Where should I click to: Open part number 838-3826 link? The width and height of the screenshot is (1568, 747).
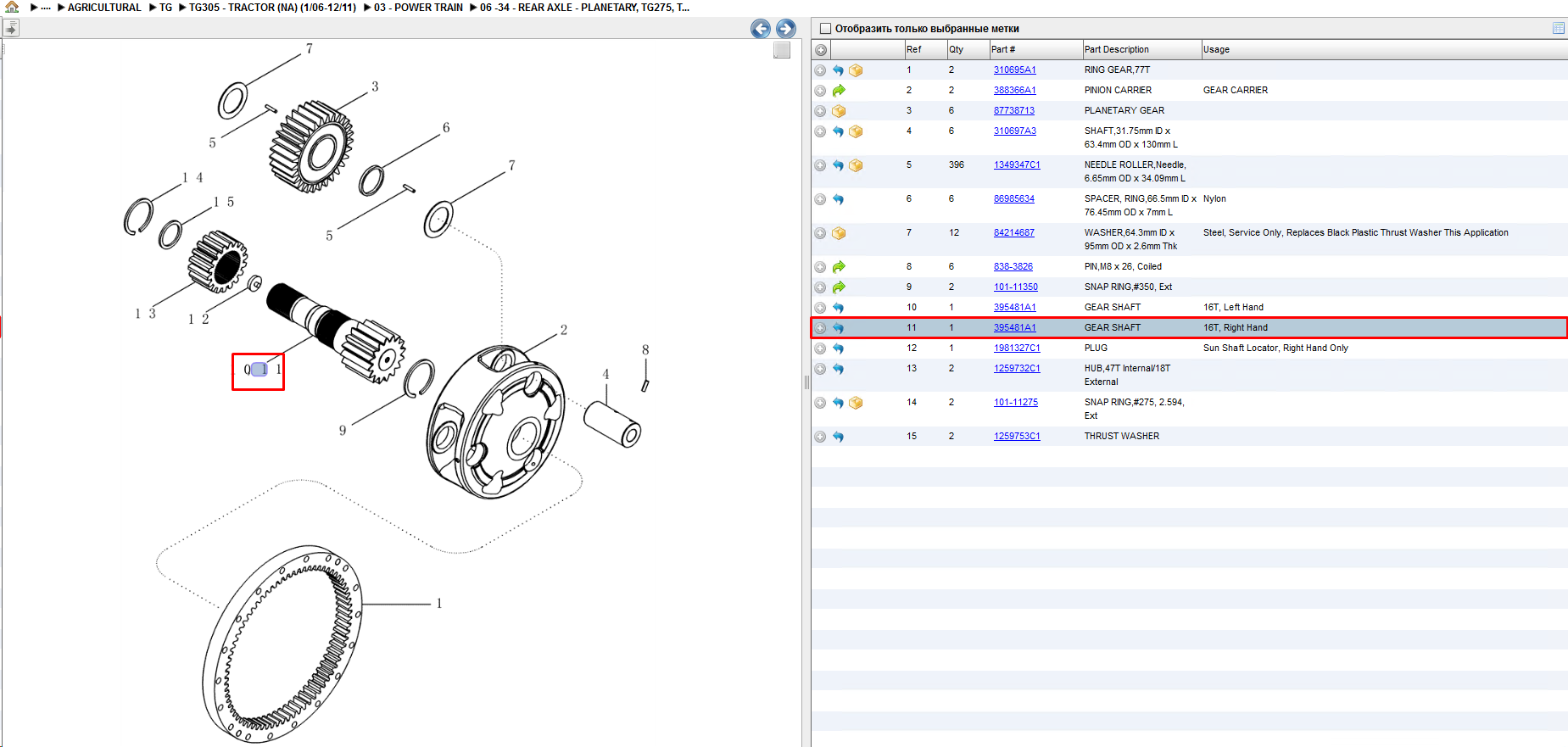coord(1013,267)
